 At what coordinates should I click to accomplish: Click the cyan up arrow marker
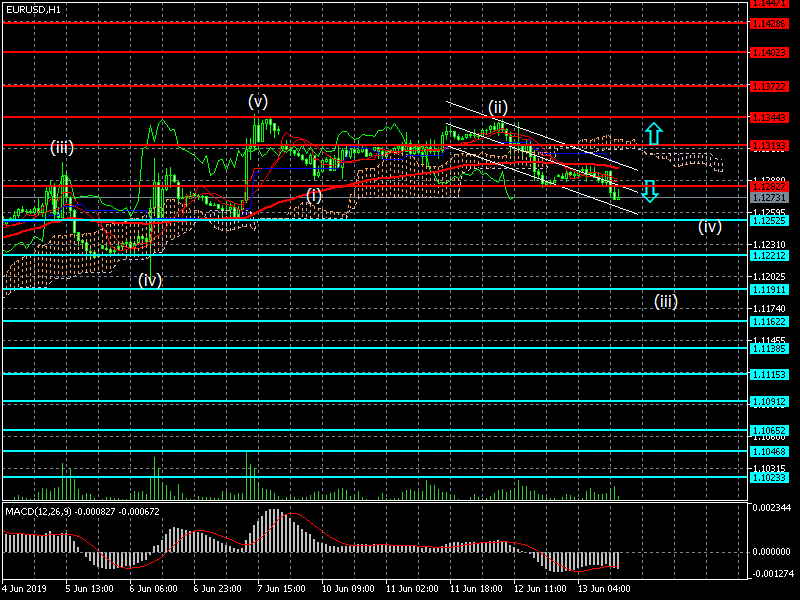[x=652, y=133]
